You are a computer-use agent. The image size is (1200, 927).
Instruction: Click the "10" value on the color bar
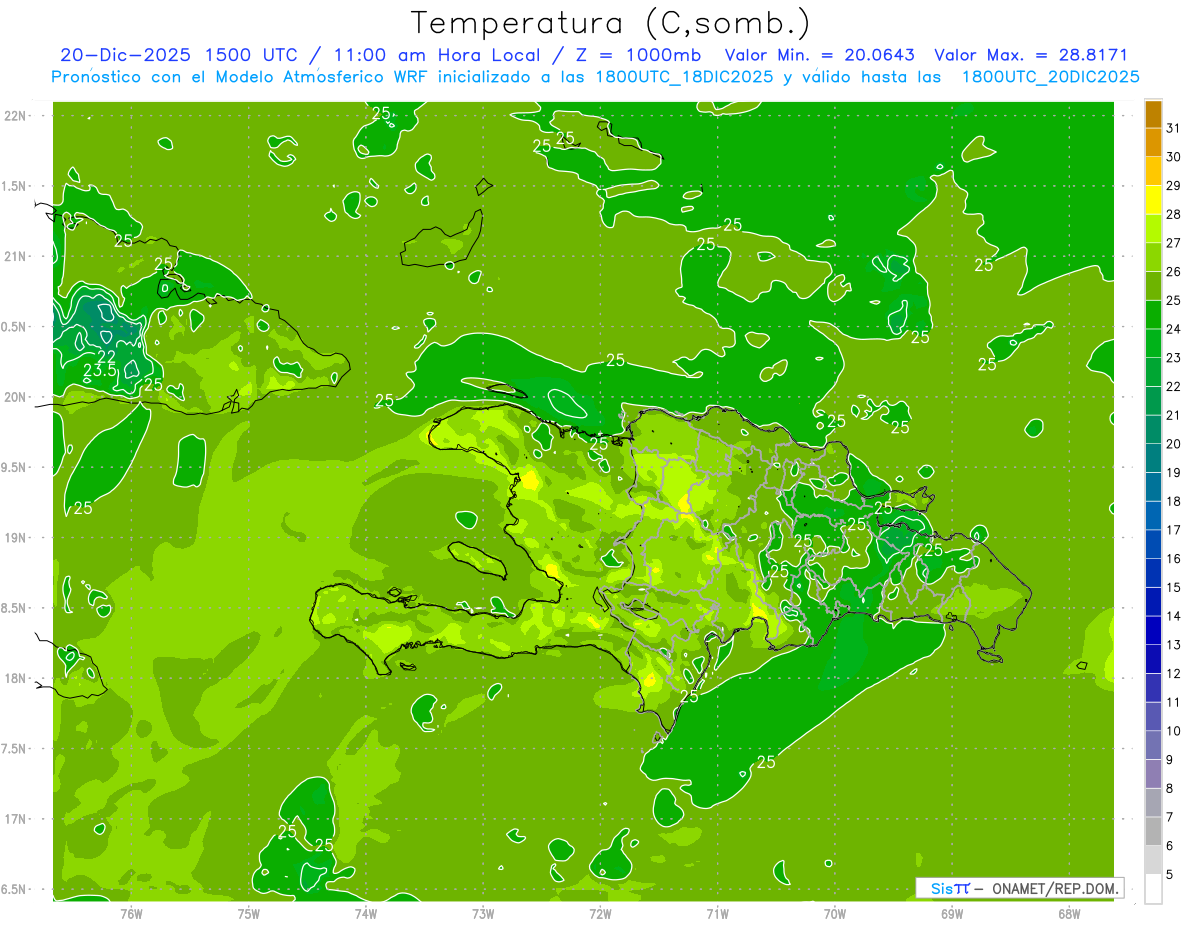1173,731
